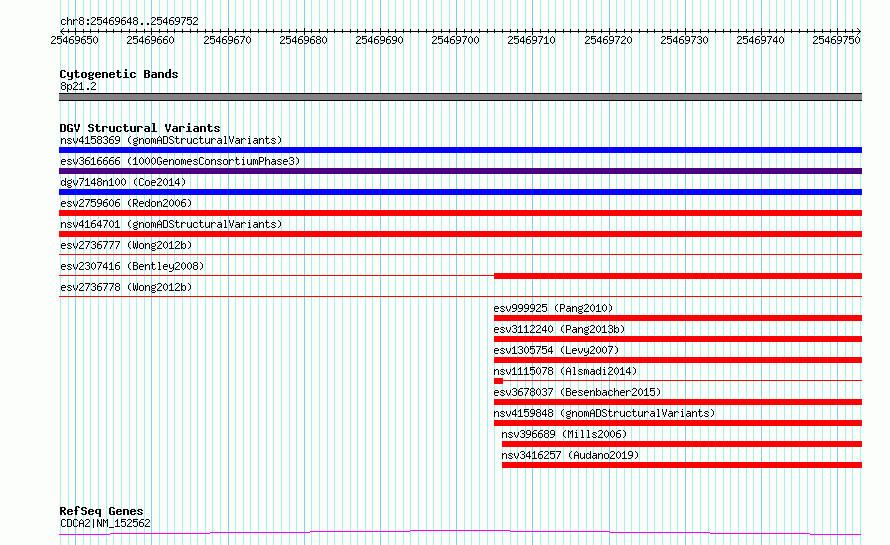Open variant label esv2736778 (Wong2012b)
This screenshot has width=890, height=545.
pyautogui.click(x=126, y=287)
